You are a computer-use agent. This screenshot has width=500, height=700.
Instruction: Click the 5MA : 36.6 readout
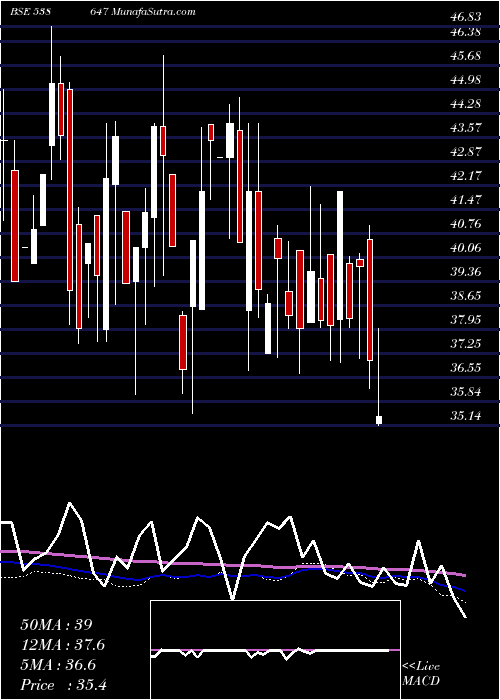pos(58,665)
